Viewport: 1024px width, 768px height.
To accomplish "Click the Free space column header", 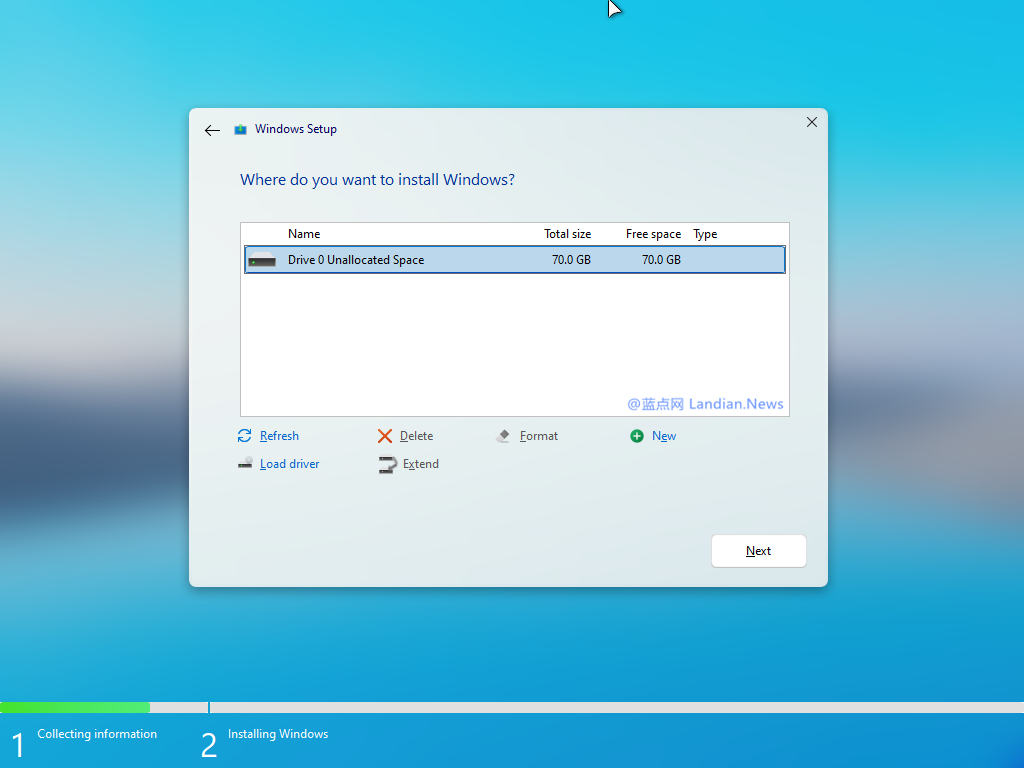I will 653,234.
